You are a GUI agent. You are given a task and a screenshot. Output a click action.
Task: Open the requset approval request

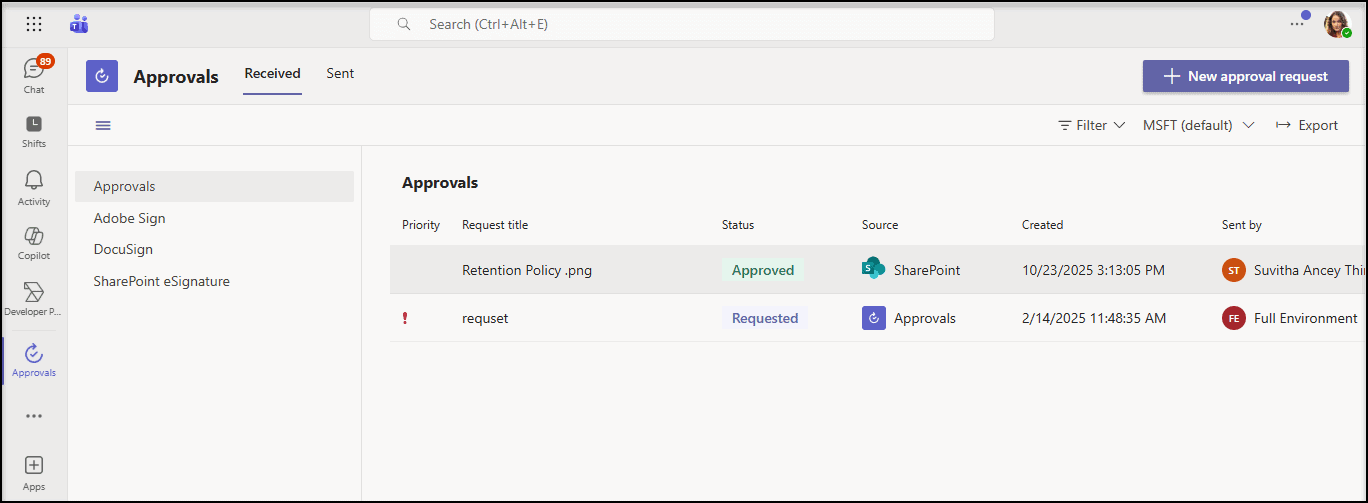pyautogui.click(x=485, y=318)
